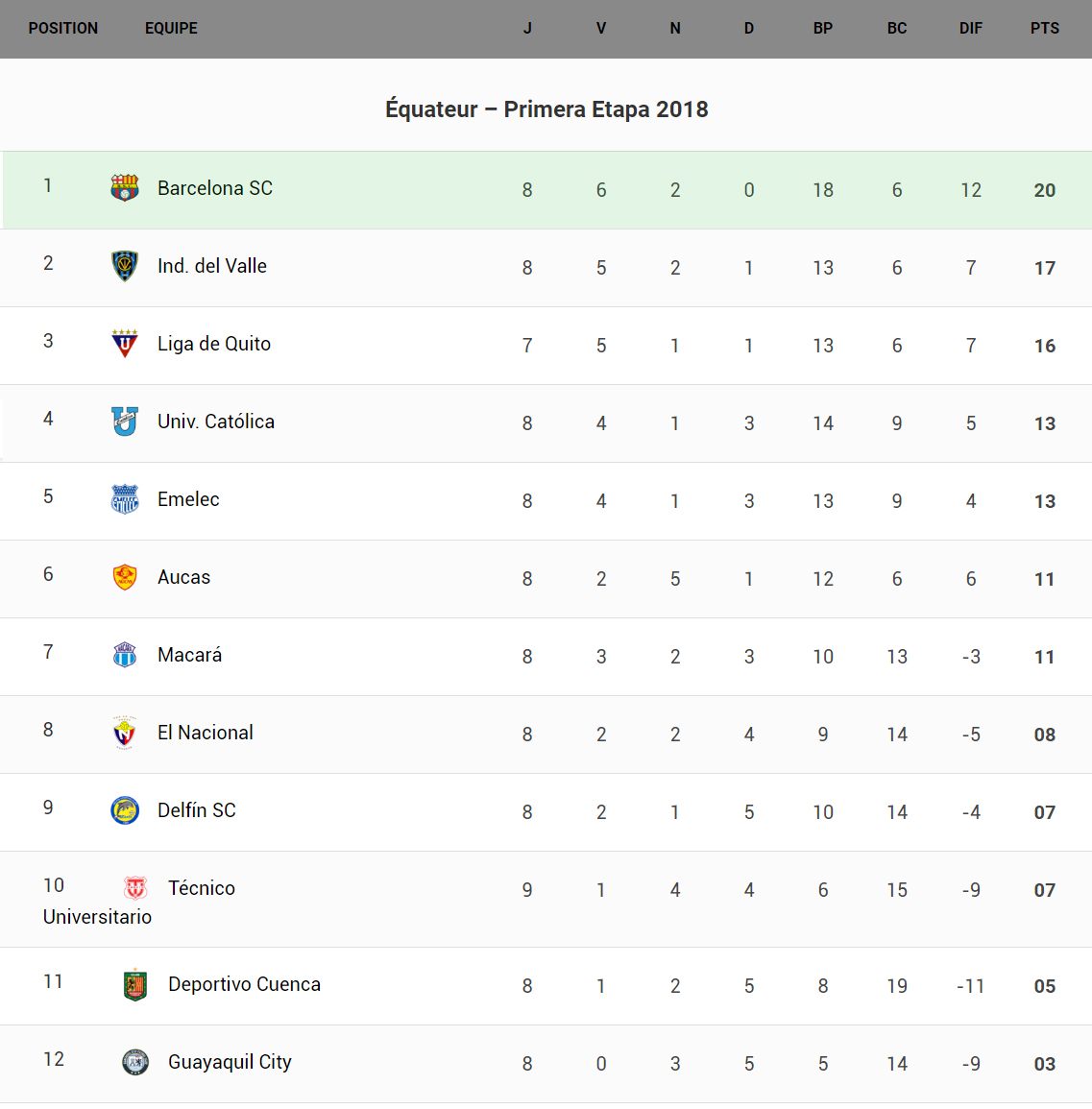Click the Deportivo Cuenca club crest
Image resolution: width=1092 pixels, height=1109 pixels.
[x=135, y=984]
